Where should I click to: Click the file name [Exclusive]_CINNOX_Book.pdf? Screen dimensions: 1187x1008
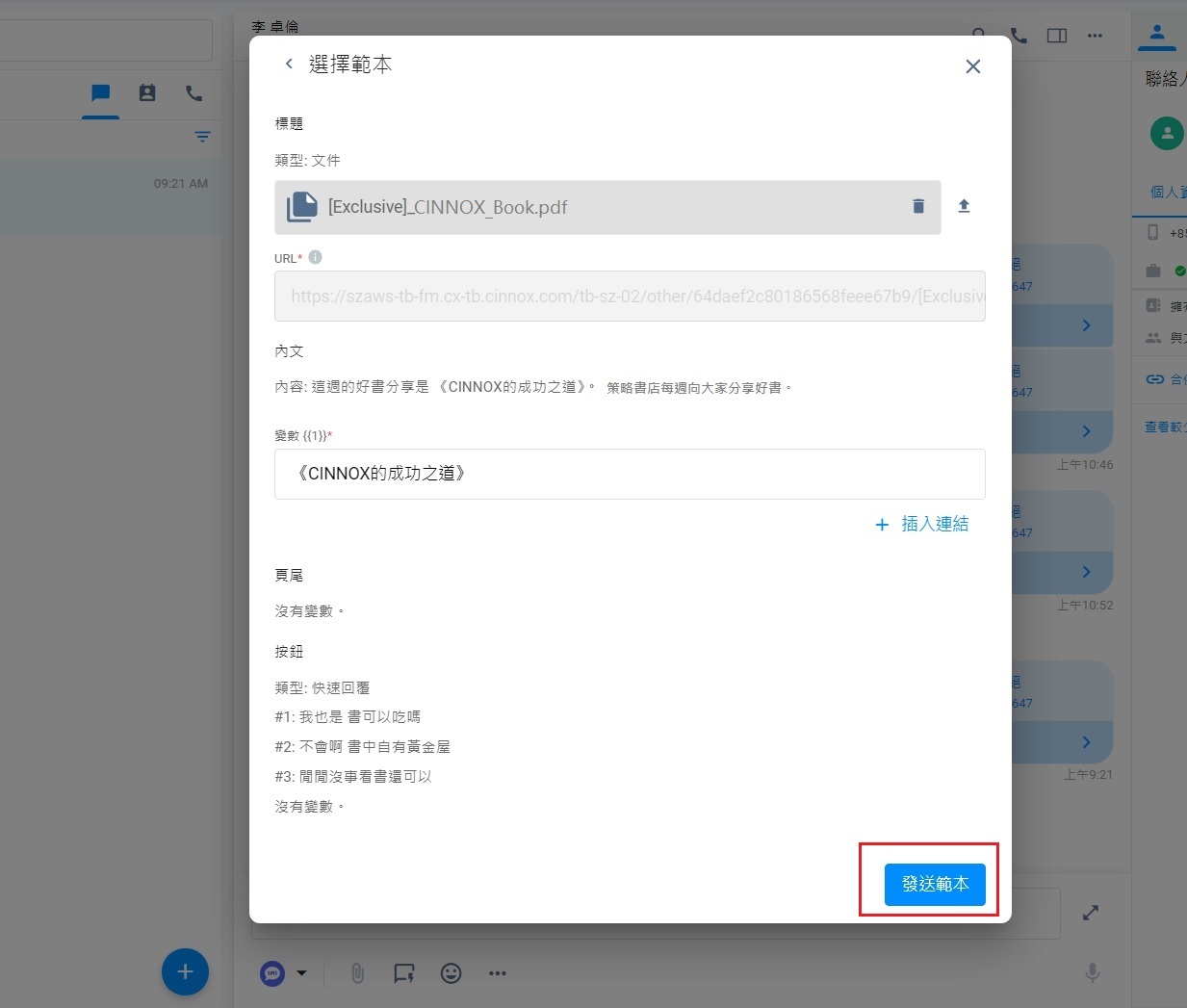tap(448, 207)
